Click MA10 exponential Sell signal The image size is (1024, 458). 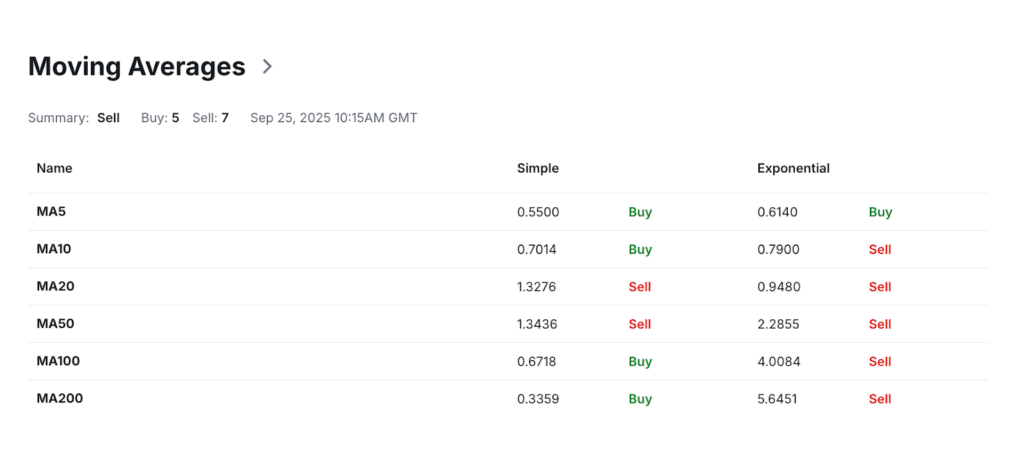(880, 249)
